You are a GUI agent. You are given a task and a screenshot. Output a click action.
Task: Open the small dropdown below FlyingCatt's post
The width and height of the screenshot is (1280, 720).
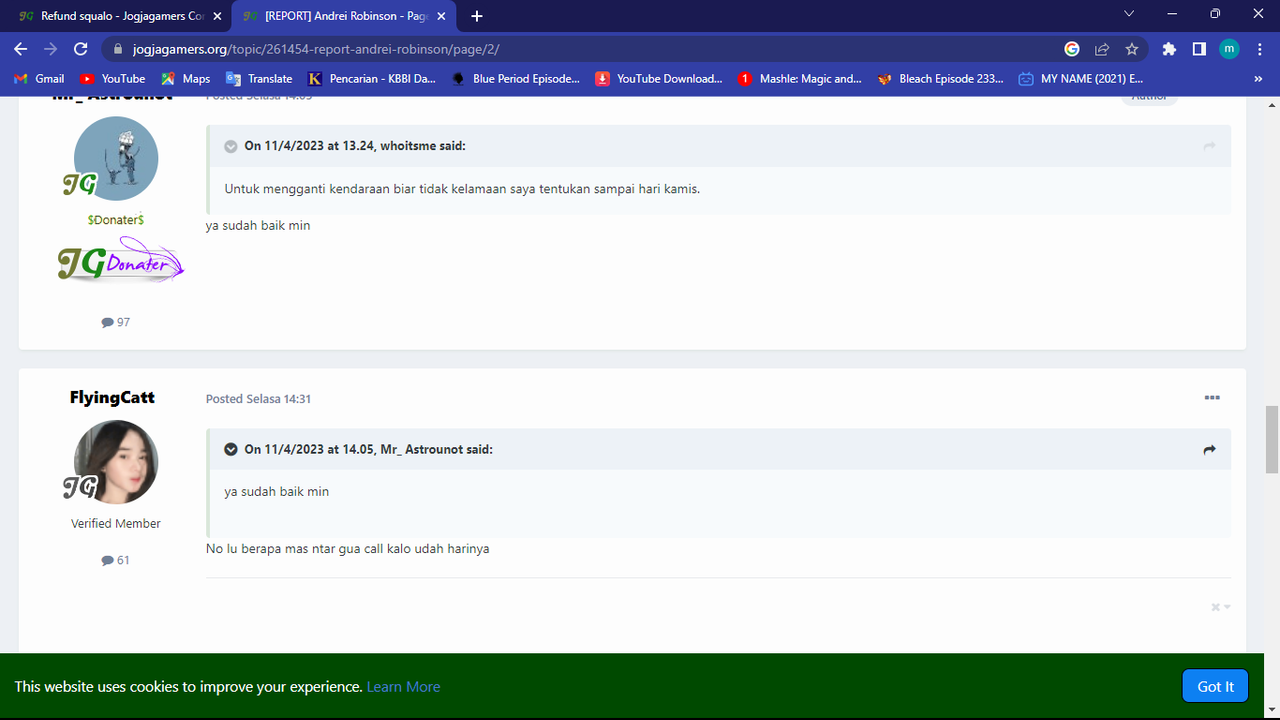point(1221,607)
